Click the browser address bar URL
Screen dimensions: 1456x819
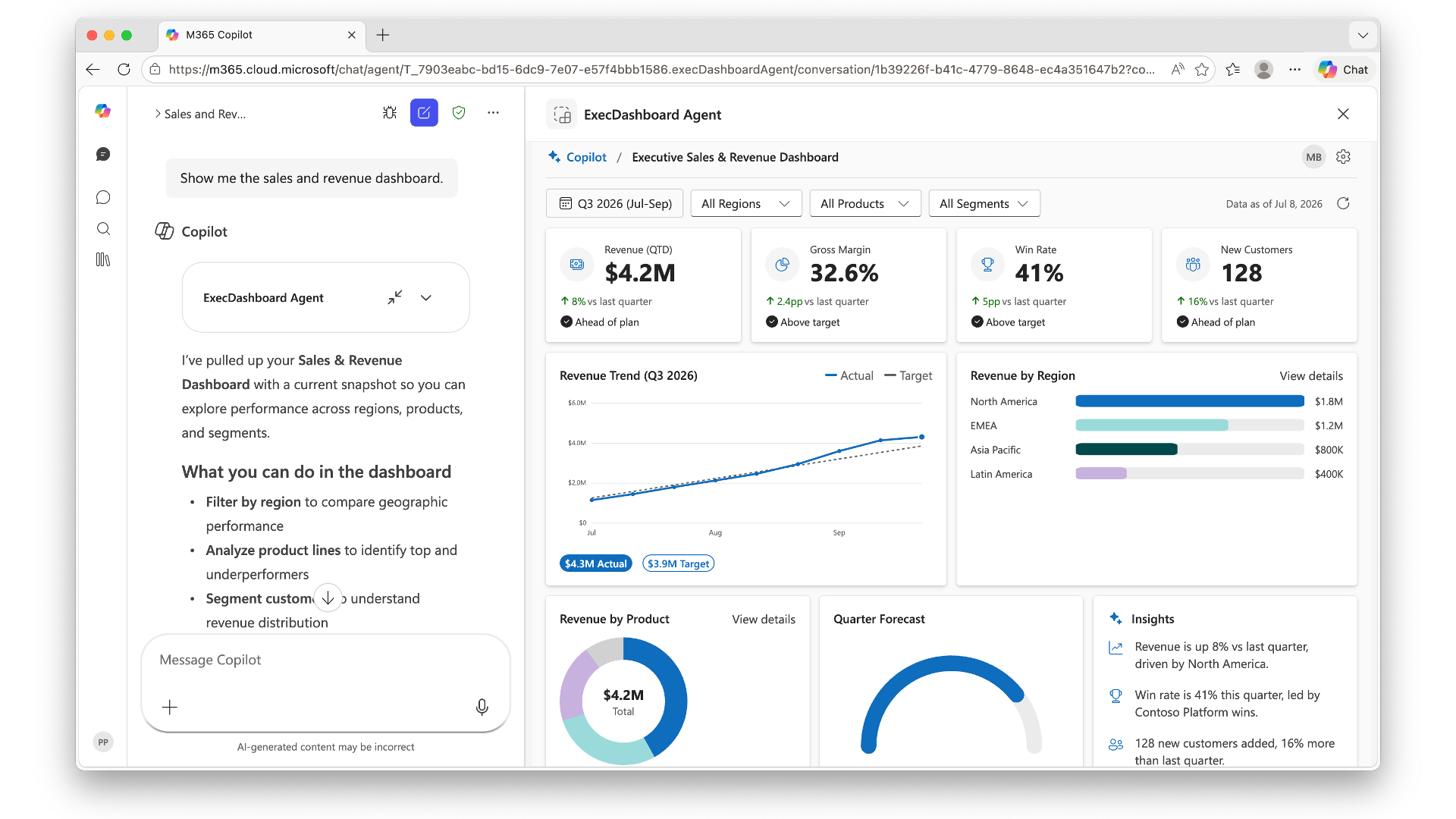point(661,70)
